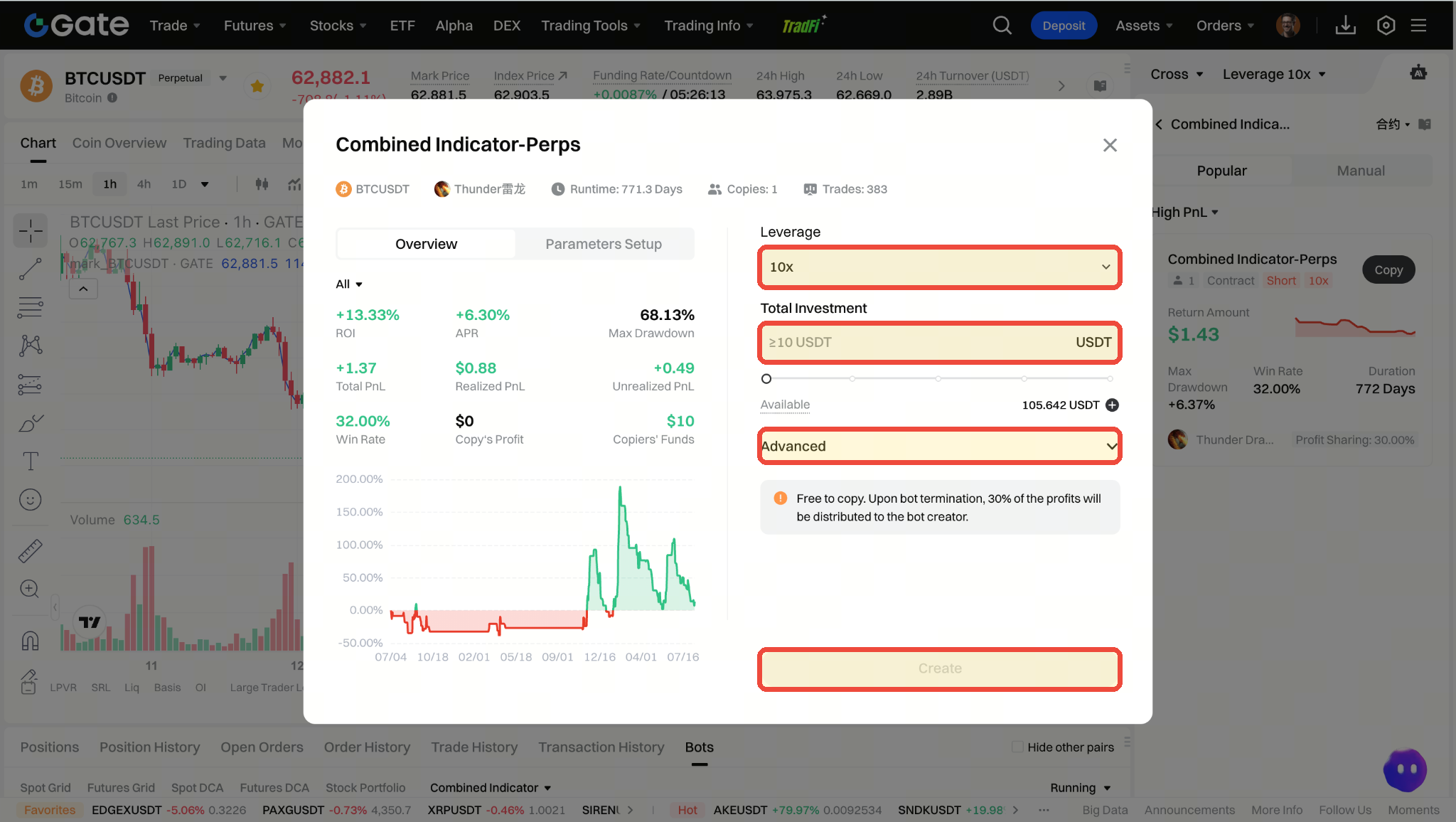Select the 4h timeframe button
This screenshot has width=1456, height=822.
point(144,184)
